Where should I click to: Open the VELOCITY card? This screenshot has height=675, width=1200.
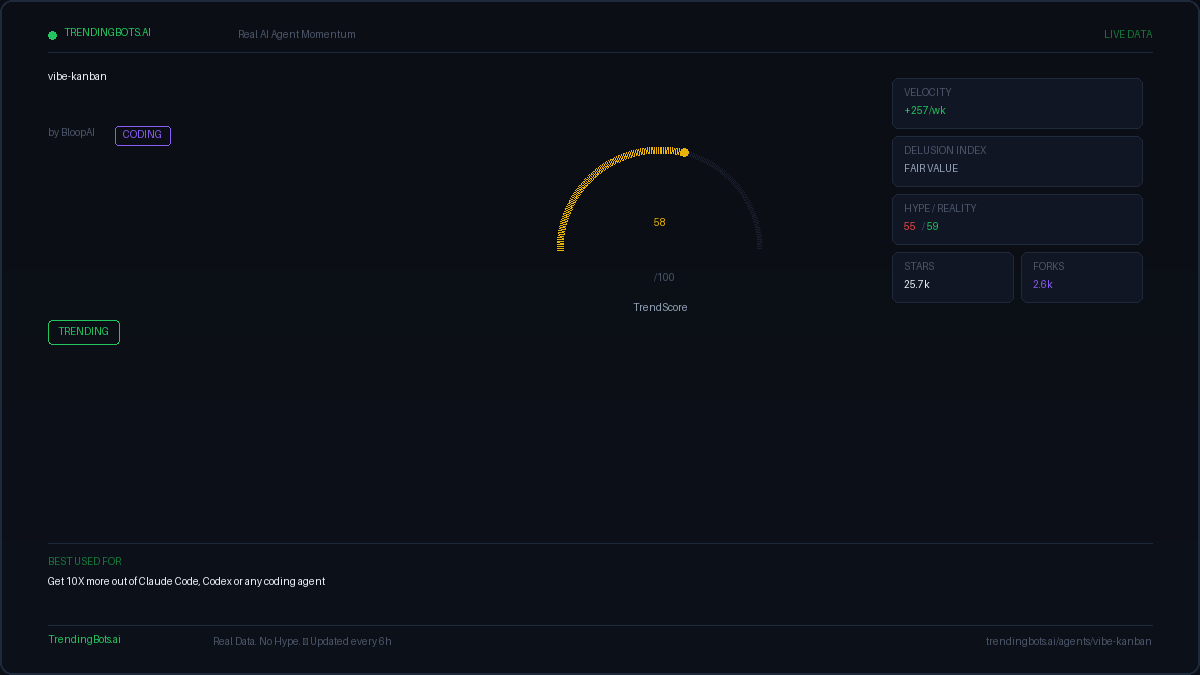pos(1017,103)
